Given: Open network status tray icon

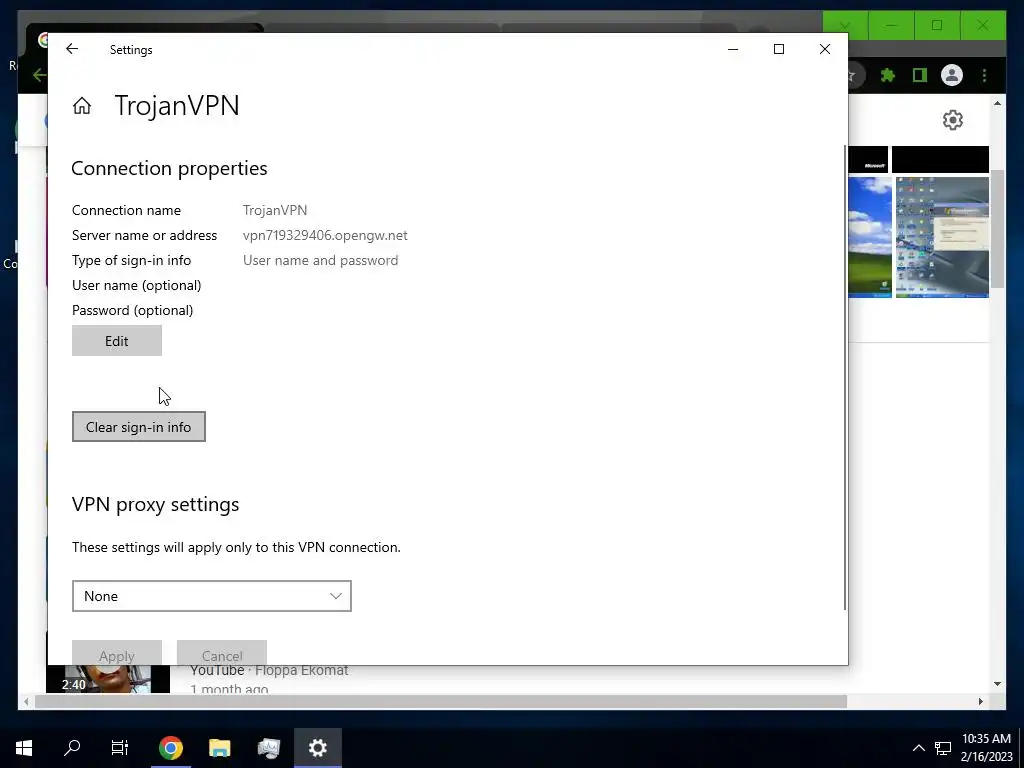Looking at the screenshot, I should pyautogui.click(x=943, y=748).
